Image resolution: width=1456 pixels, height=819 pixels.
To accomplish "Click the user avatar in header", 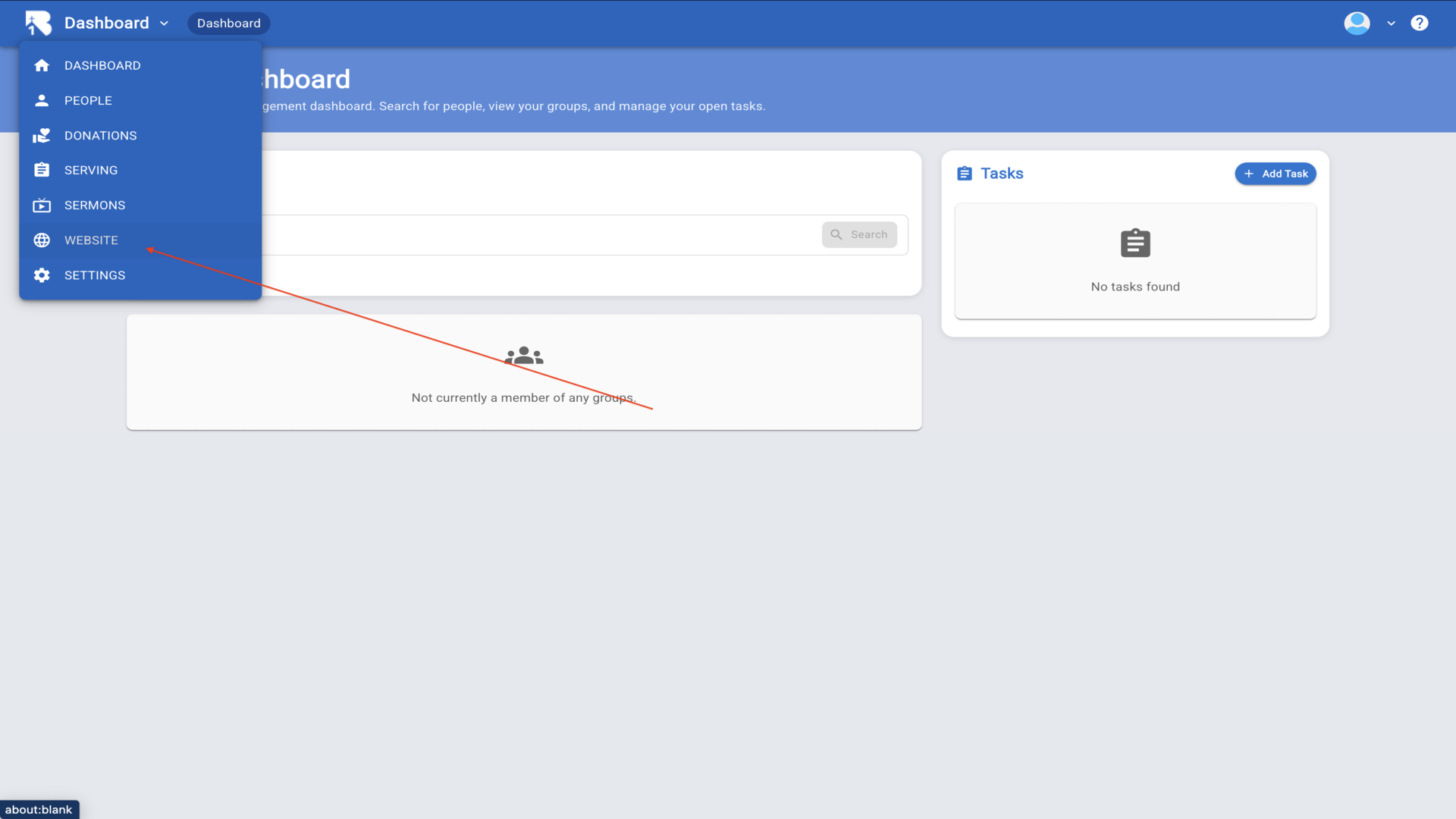I will pos(1357,23).
